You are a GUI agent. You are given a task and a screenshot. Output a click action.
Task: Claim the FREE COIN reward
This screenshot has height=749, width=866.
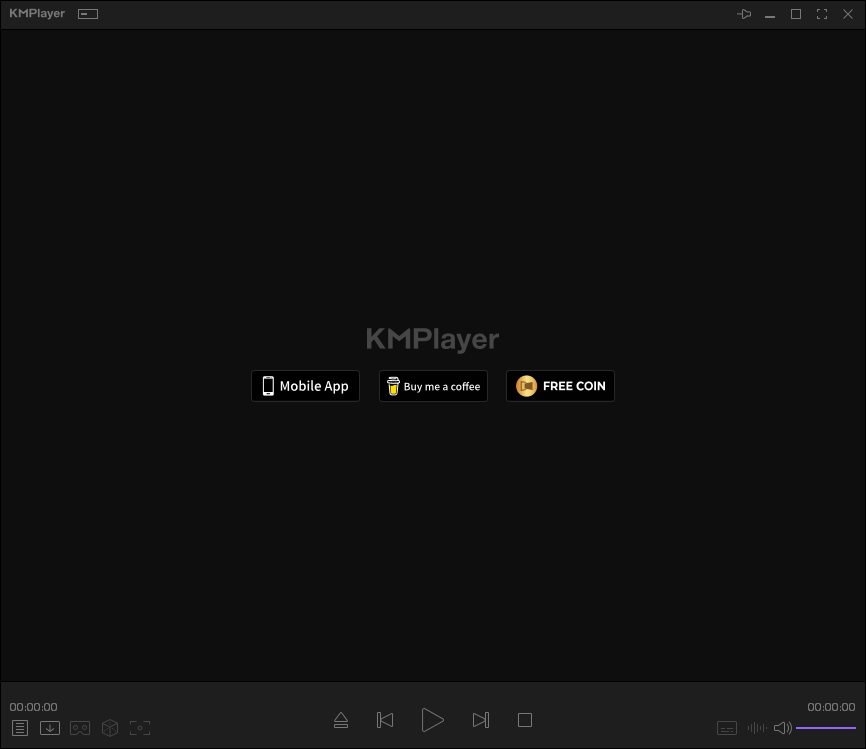560,386
